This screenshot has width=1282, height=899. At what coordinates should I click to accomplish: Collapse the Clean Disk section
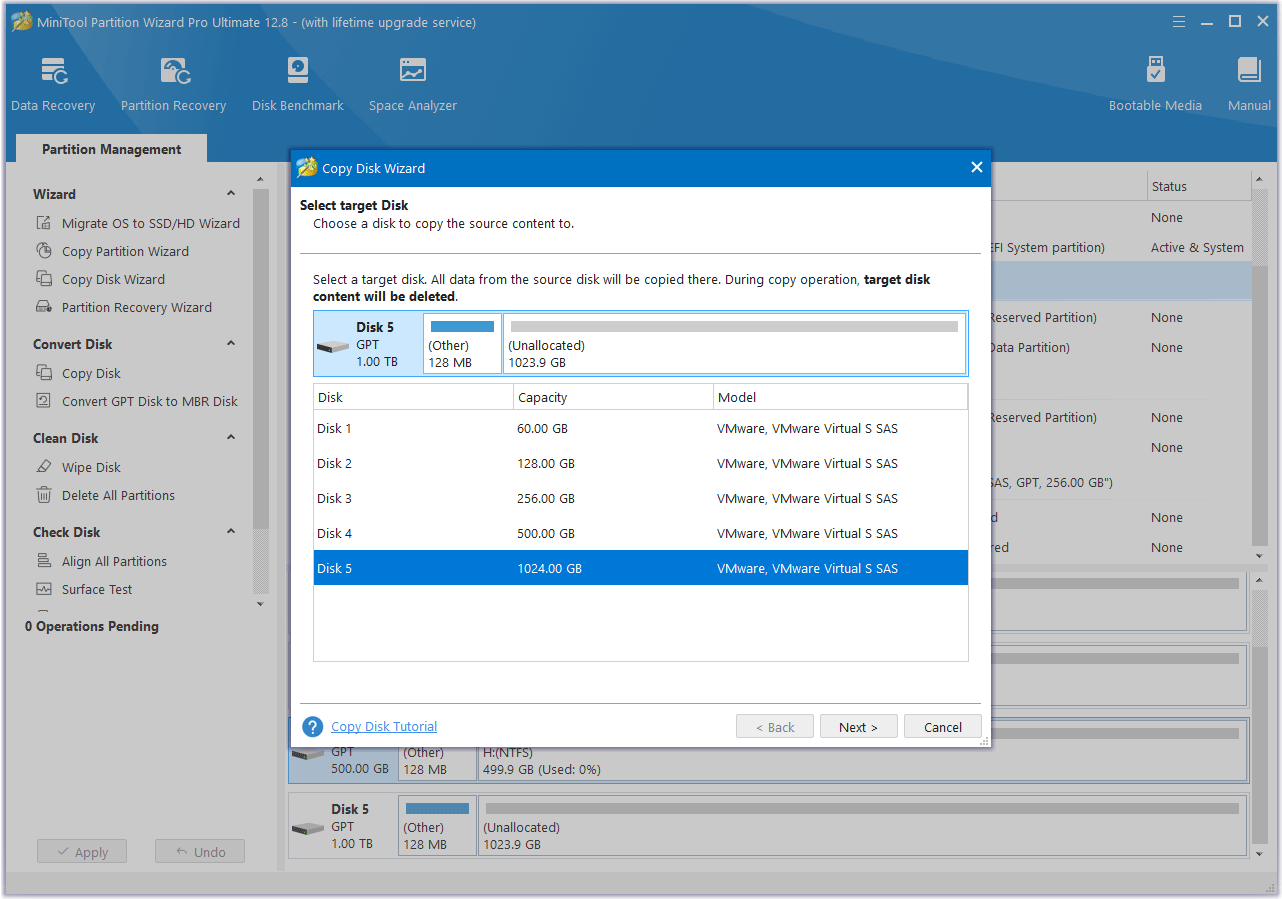click(231, 438)
